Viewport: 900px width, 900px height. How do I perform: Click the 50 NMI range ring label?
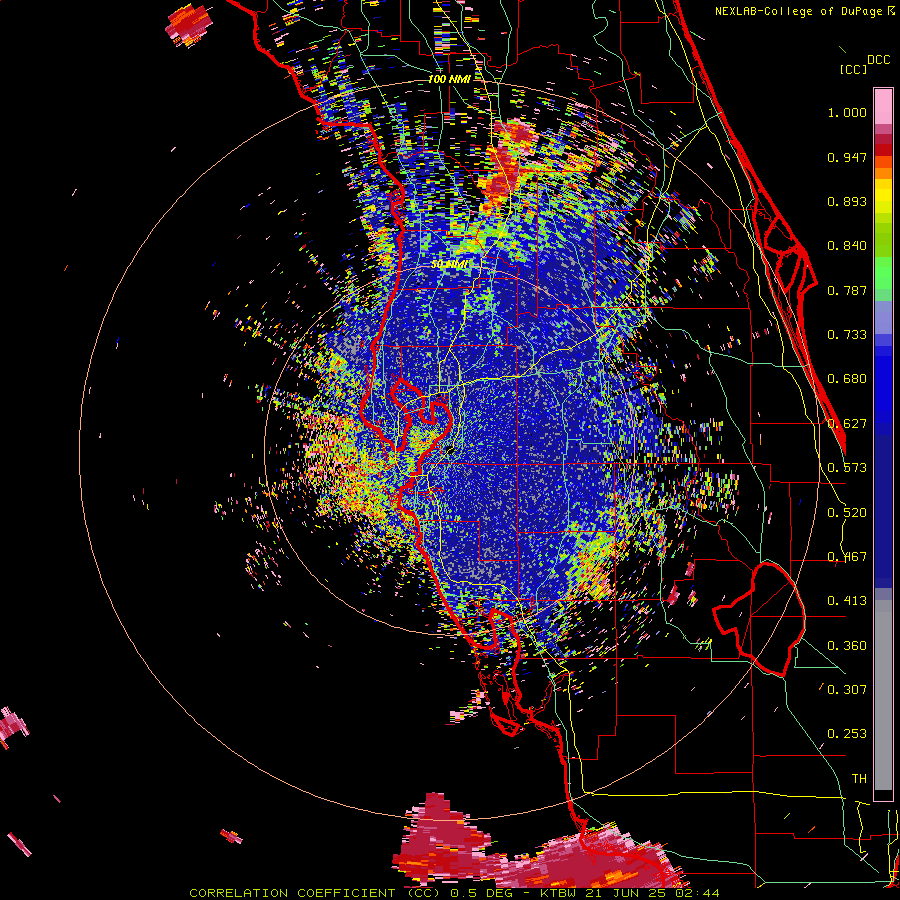(449, 265)
